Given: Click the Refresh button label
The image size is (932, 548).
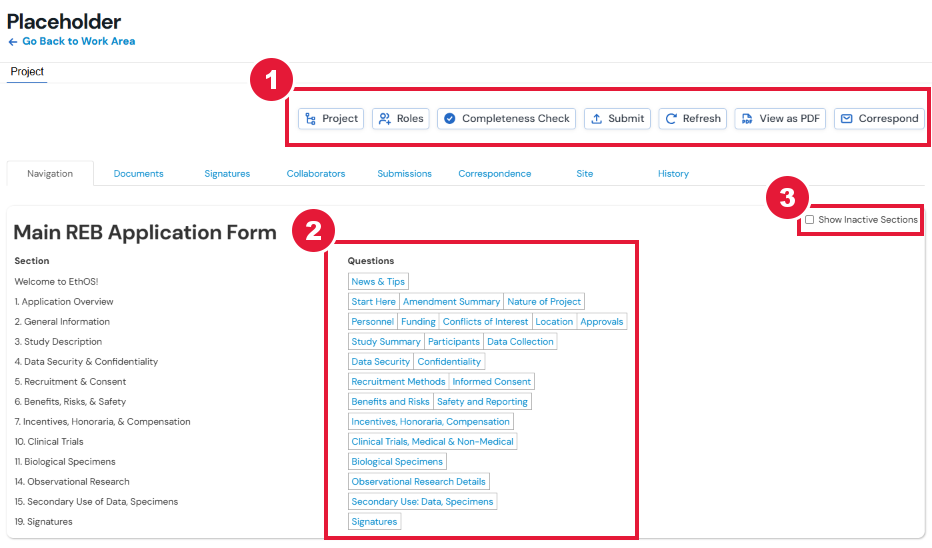Looking at the screenshot, I should [x=701, y=119].
